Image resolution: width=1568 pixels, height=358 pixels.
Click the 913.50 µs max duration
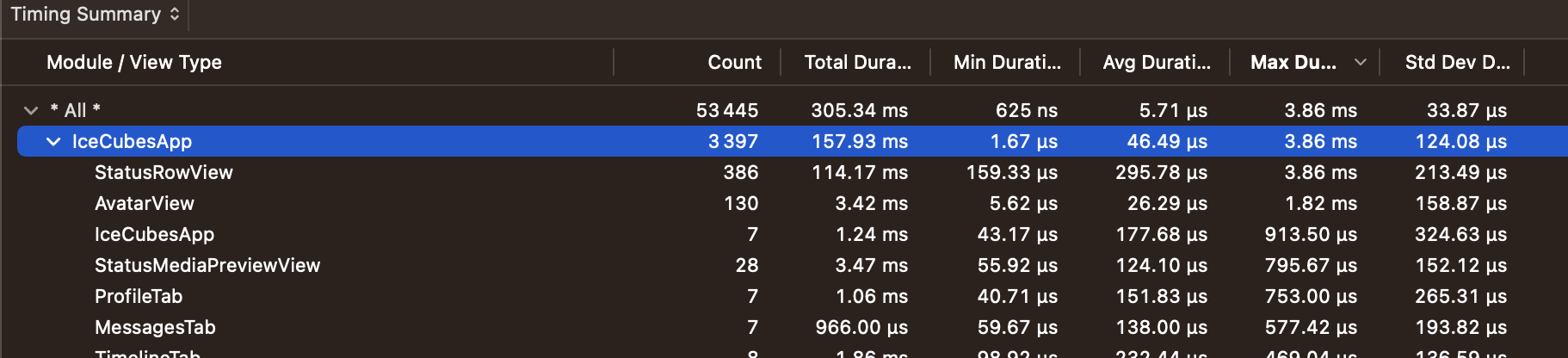click(1311, 234)
